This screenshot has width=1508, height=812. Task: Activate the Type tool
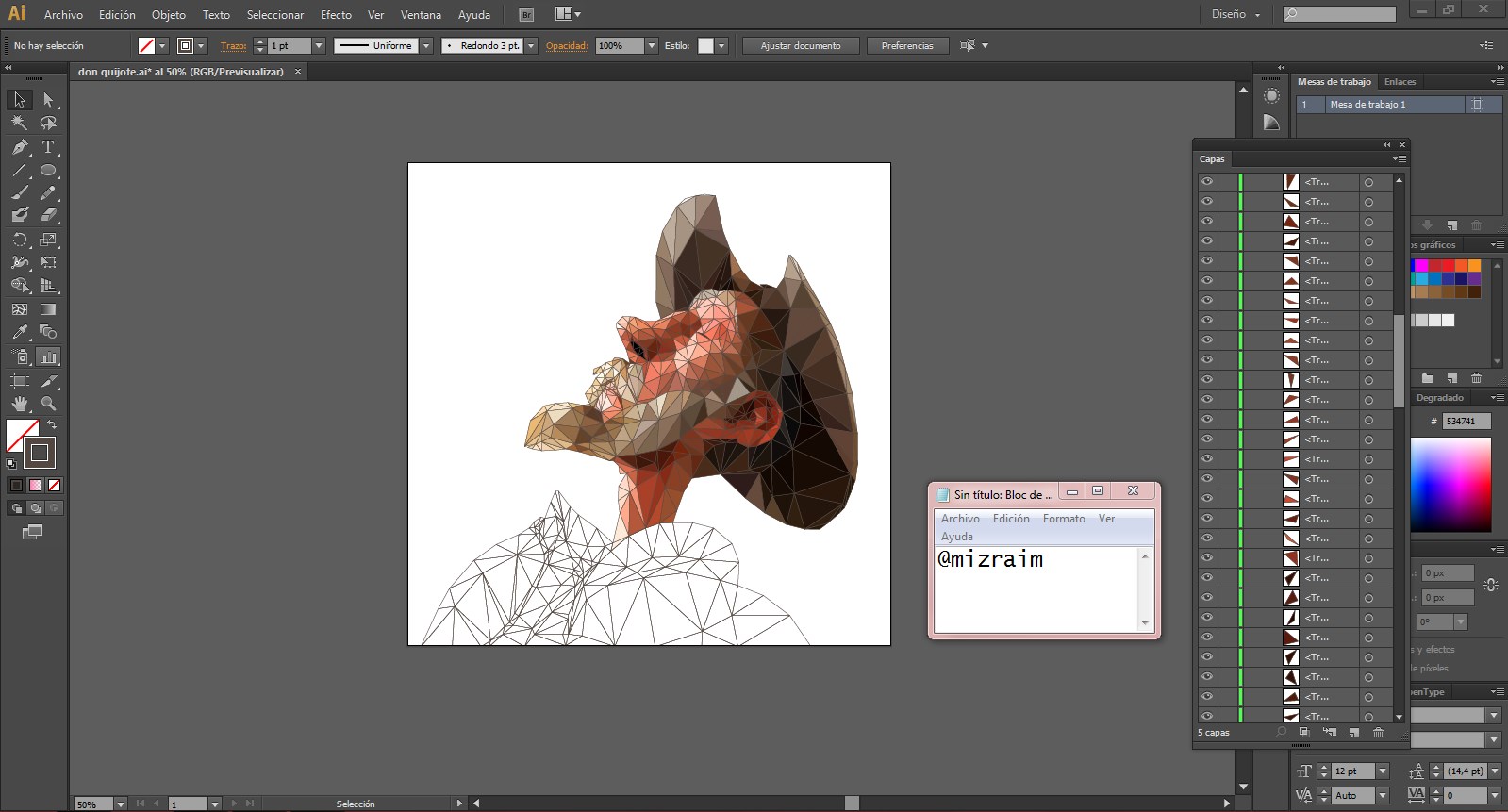pos(48,147)
